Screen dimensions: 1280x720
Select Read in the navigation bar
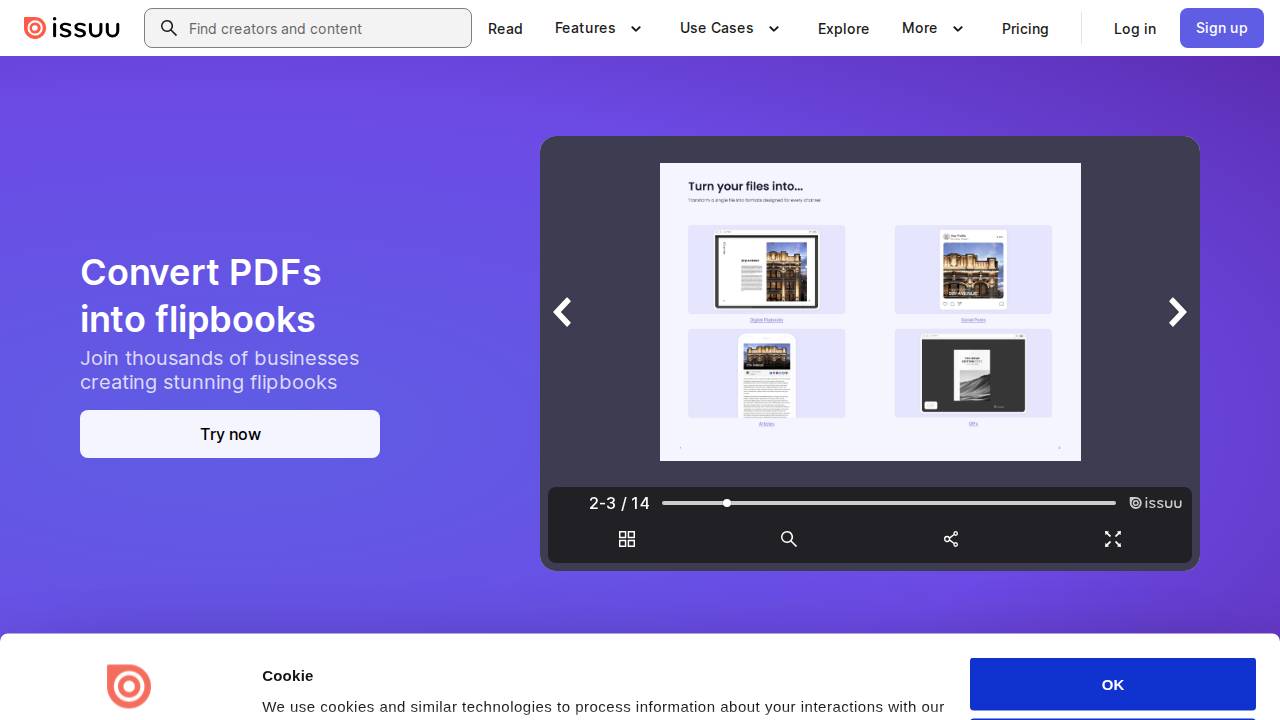click(505, 29)
